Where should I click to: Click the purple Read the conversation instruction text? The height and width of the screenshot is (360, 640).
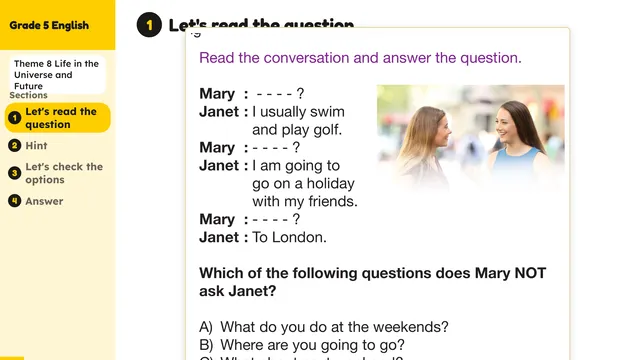(x=360, y=58)
